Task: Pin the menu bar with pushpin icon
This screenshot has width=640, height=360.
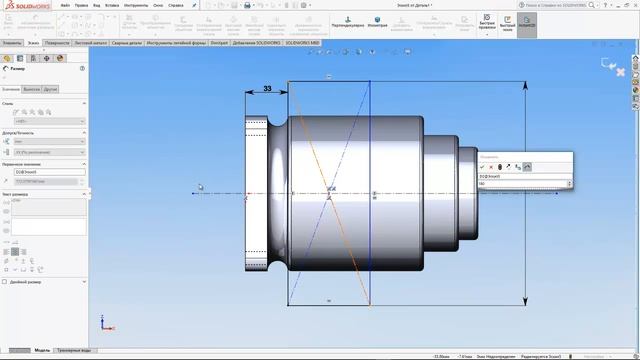Action: tap(194, 5)
